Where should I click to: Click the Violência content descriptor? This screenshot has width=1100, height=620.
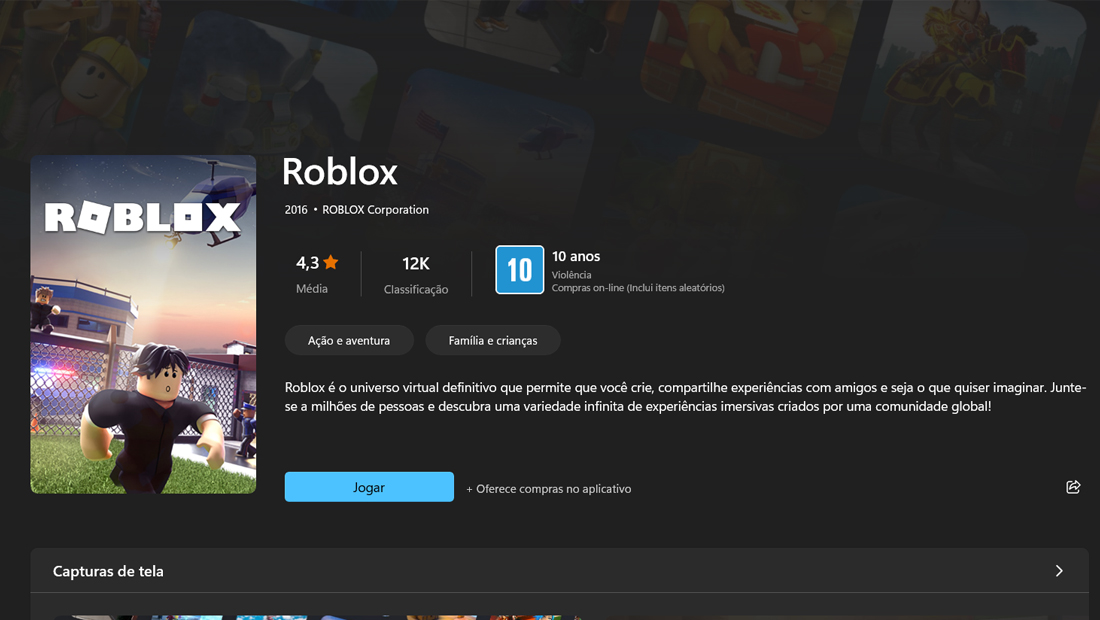(x=571, y=275)
